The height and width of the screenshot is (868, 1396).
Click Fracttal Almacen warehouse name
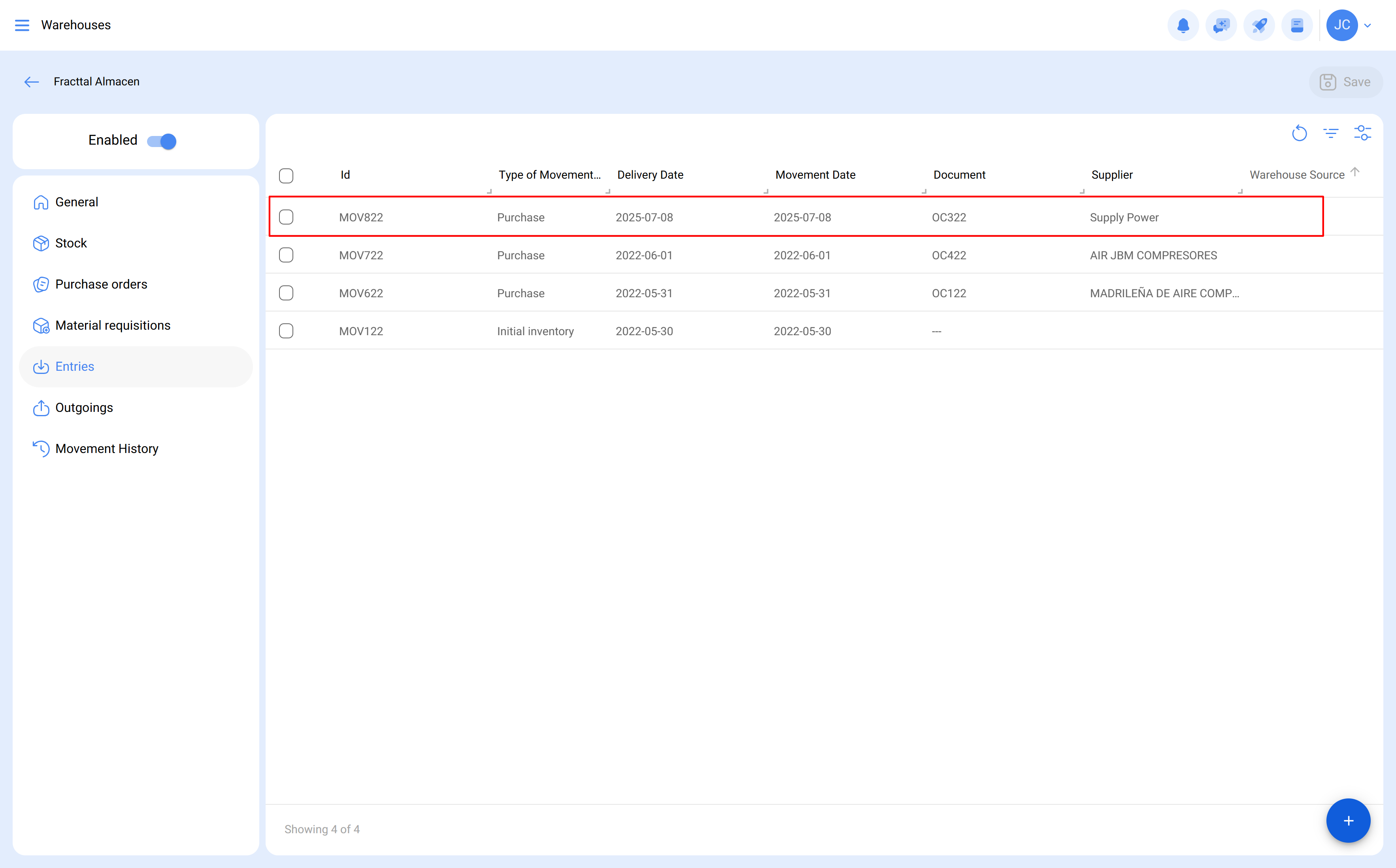coord(96,81)
